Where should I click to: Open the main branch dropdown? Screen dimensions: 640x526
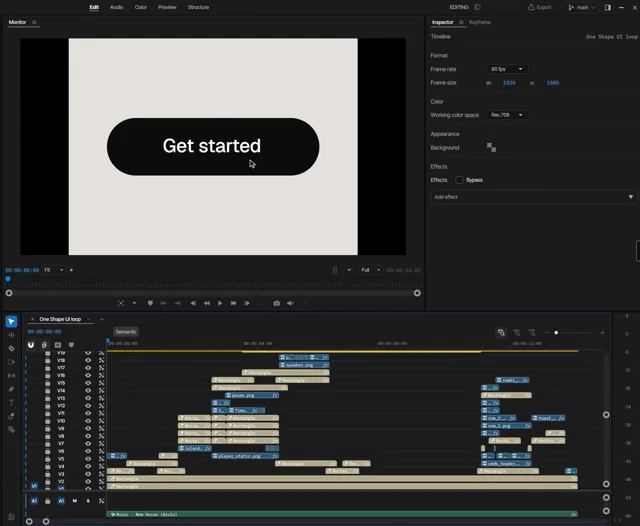click(582, 7)
